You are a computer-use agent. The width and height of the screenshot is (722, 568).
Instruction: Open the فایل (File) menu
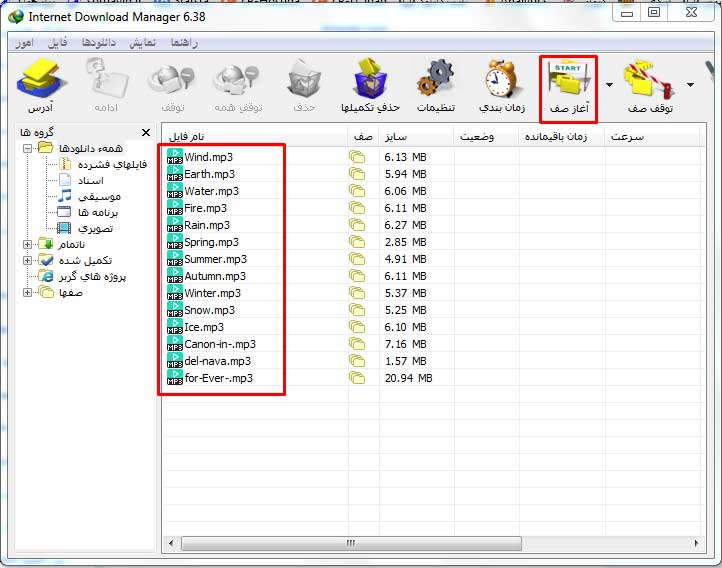coord(58,43)
